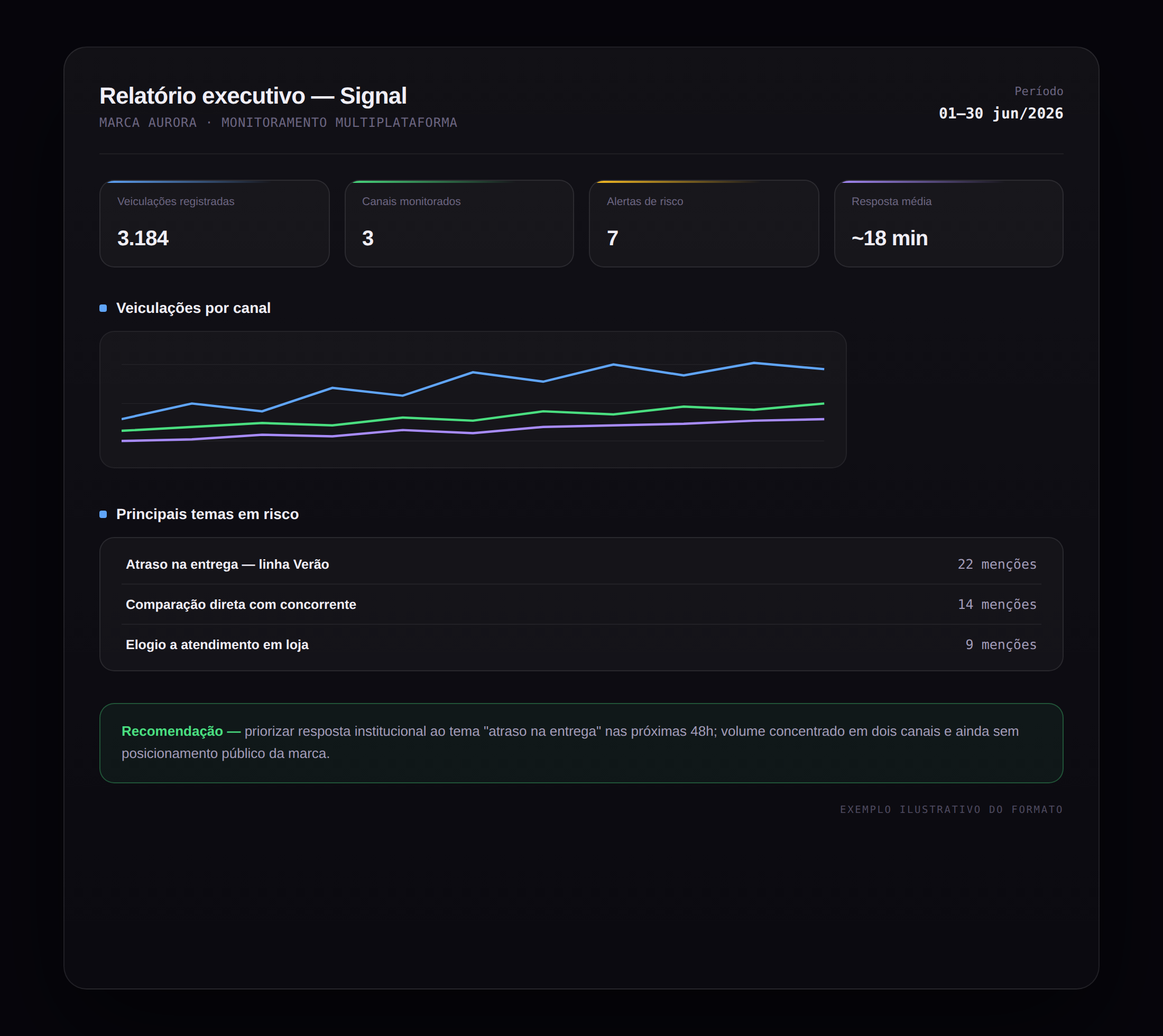Click the 'EXEMPLO ILUSTRATIVO DO FORMATO' footer note
This screenshot has width=1163, height=1036.
coord(951,809)
